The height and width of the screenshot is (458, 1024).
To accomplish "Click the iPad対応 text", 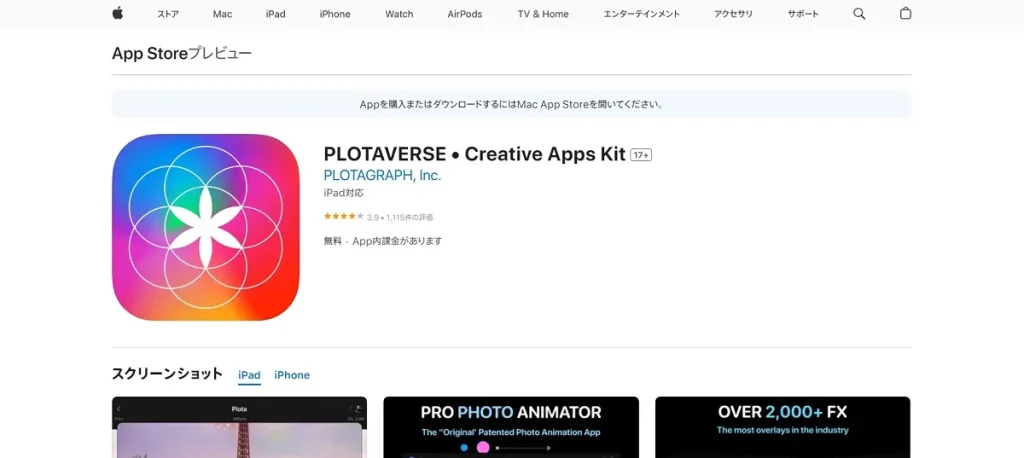I will (344, 193).
